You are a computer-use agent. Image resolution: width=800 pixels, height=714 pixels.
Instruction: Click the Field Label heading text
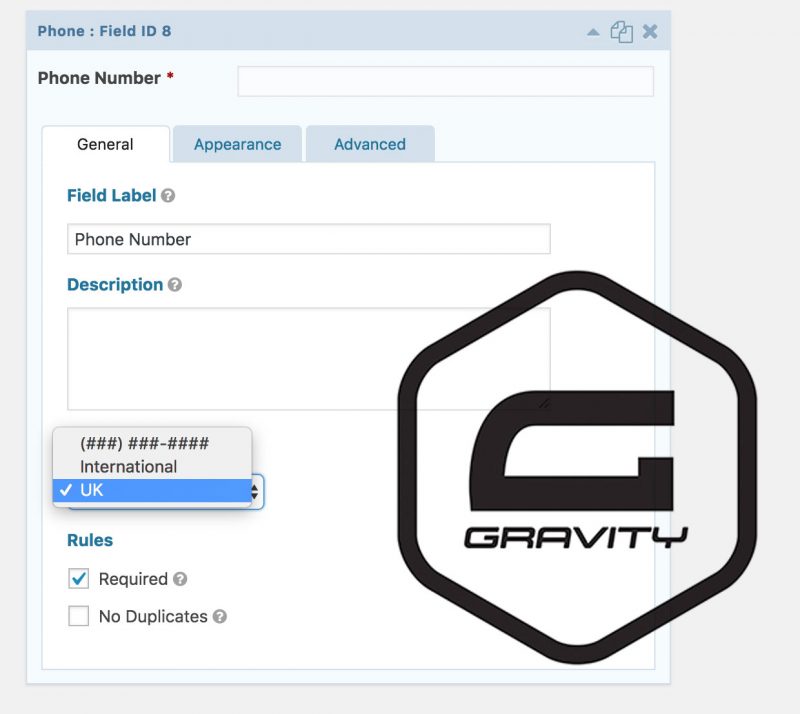pyautogui.click(x=111, y=195)
